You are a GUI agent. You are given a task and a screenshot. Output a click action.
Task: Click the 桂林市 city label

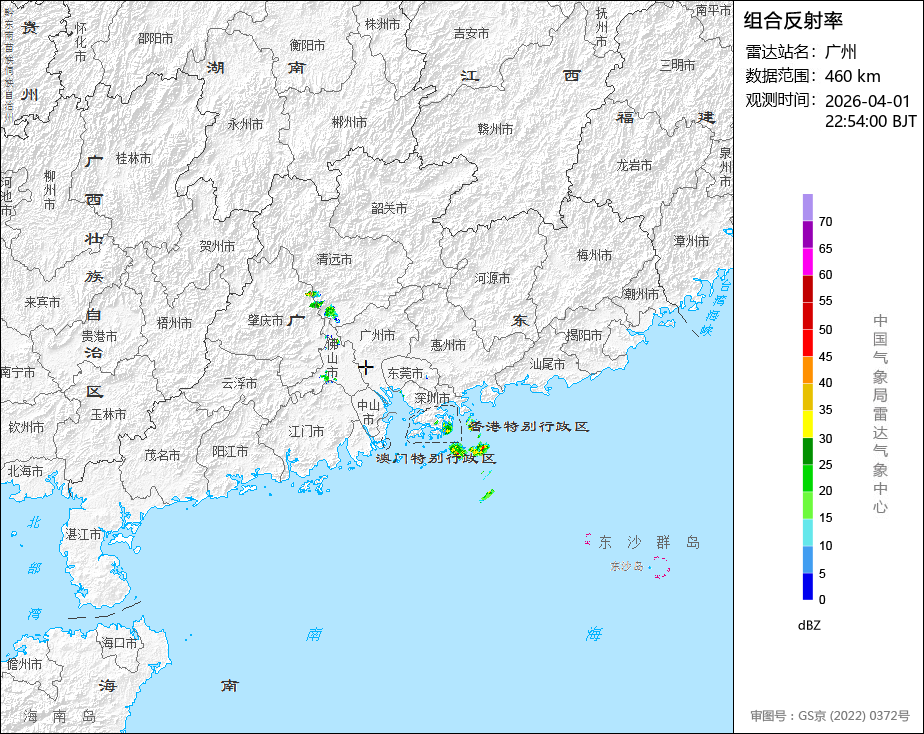(x=133, y=158)
